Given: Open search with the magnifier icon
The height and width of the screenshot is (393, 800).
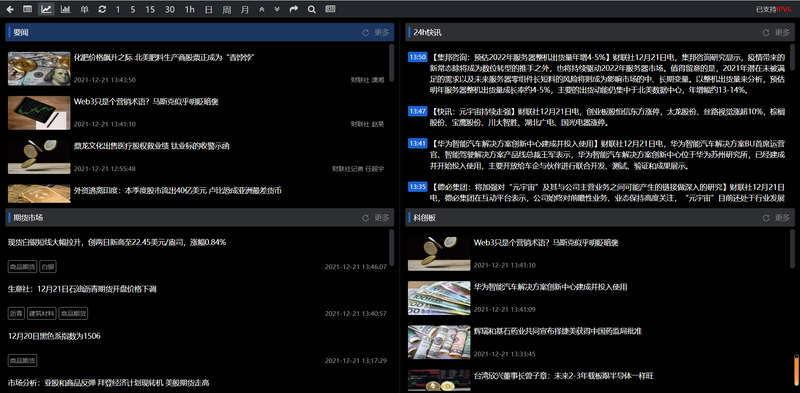Looking at the screenshot, I should [312, 9].
